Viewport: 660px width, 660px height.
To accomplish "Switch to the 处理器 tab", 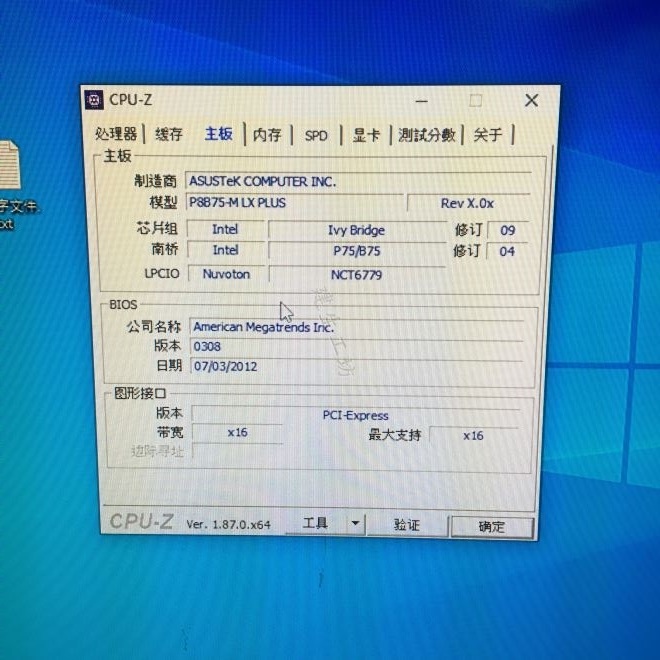I will (116, 134).
